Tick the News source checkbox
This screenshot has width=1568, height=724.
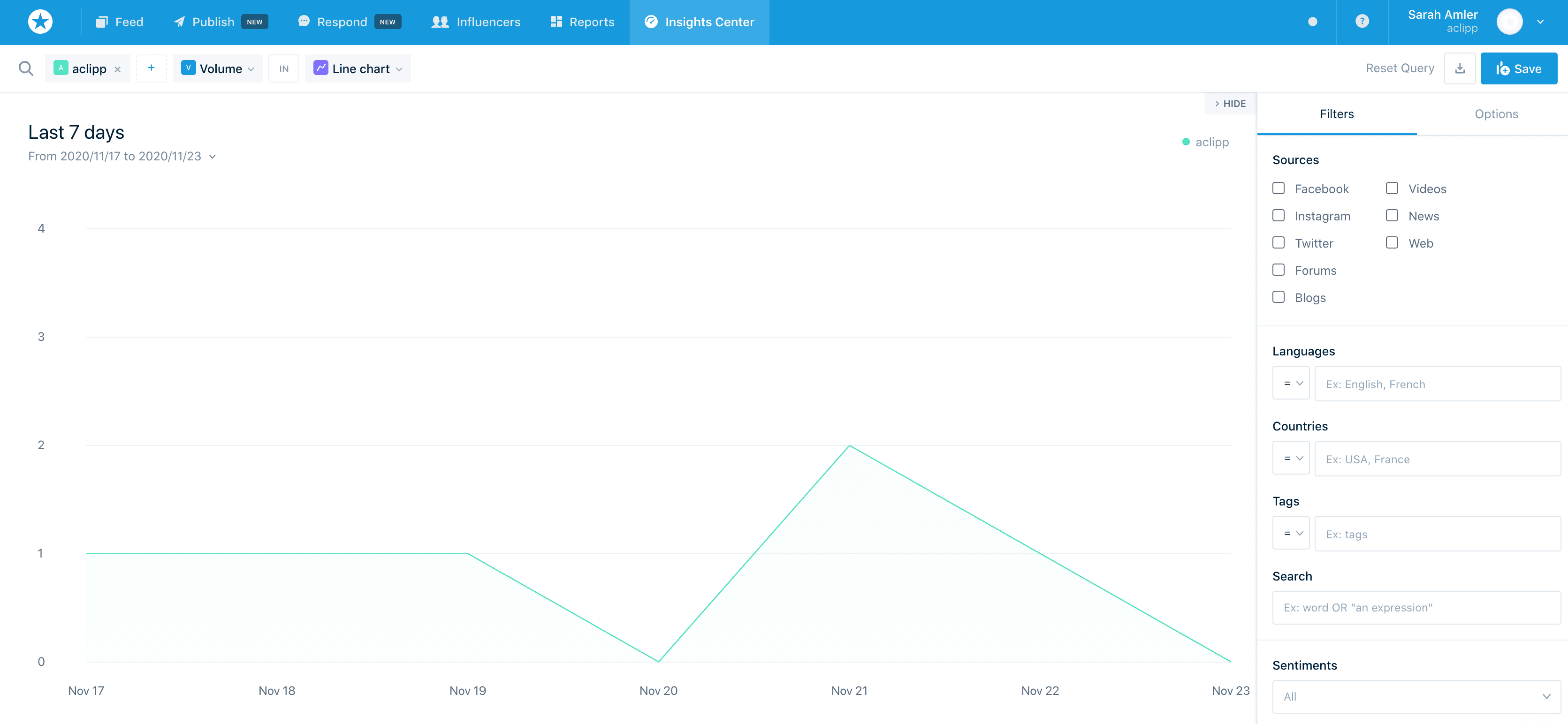click(x=1392, y=215)
